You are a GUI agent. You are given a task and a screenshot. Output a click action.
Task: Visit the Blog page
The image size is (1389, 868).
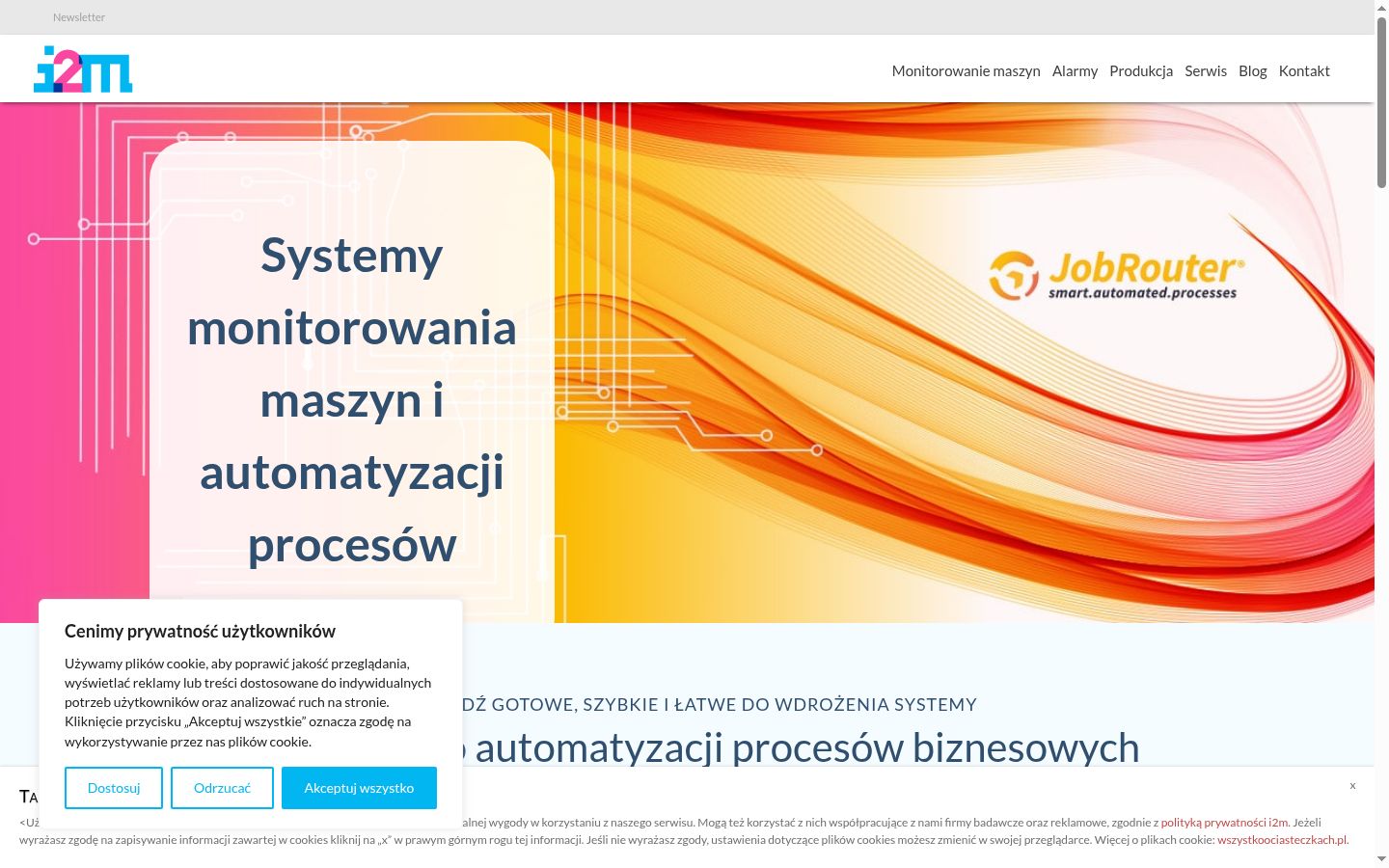[1252, 70]
